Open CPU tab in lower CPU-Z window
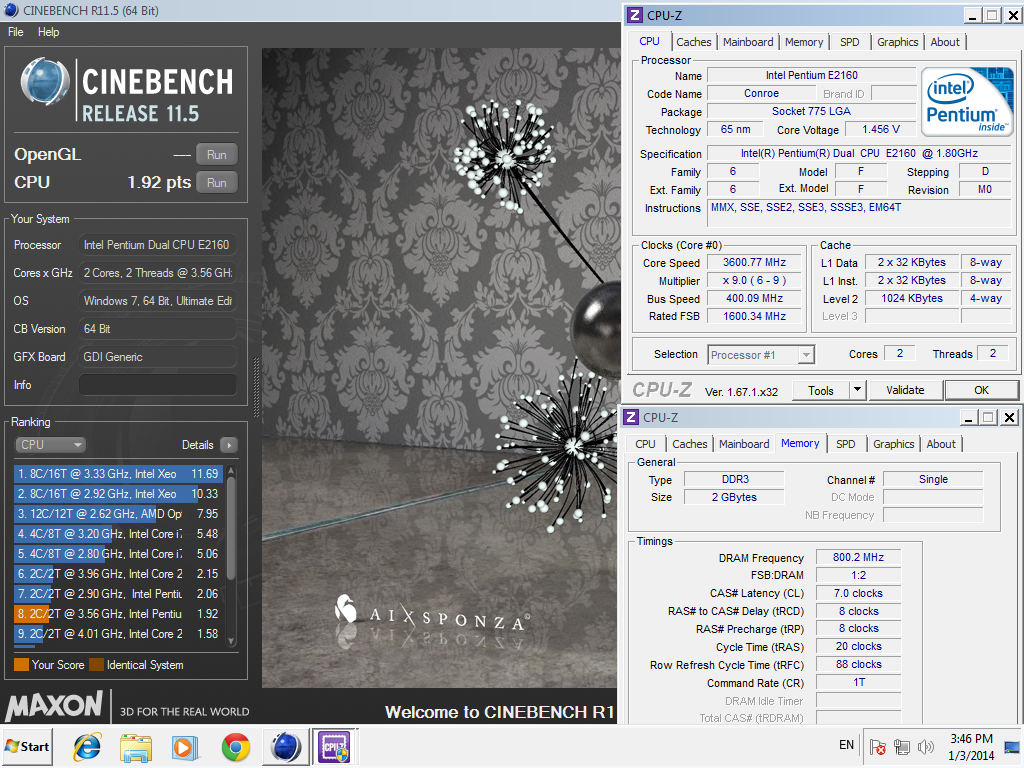This screenshot has height=768, width=1024. click(645, 444)
